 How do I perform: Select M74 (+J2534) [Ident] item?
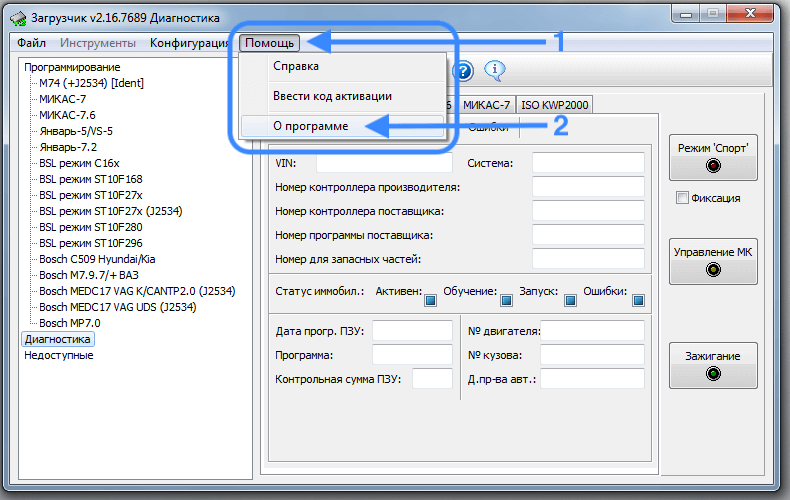(91, 83)
